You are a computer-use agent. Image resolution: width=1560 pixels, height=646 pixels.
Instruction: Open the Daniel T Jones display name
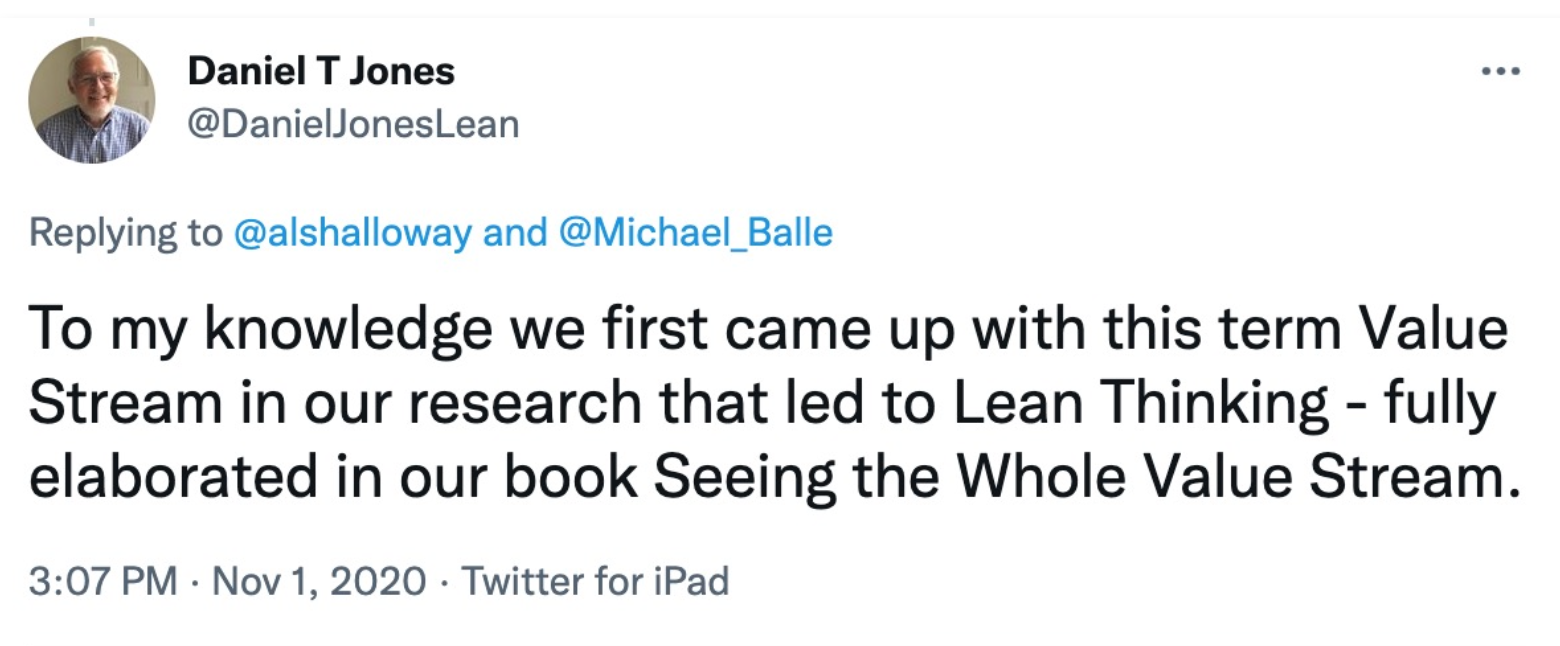(321, 71)
